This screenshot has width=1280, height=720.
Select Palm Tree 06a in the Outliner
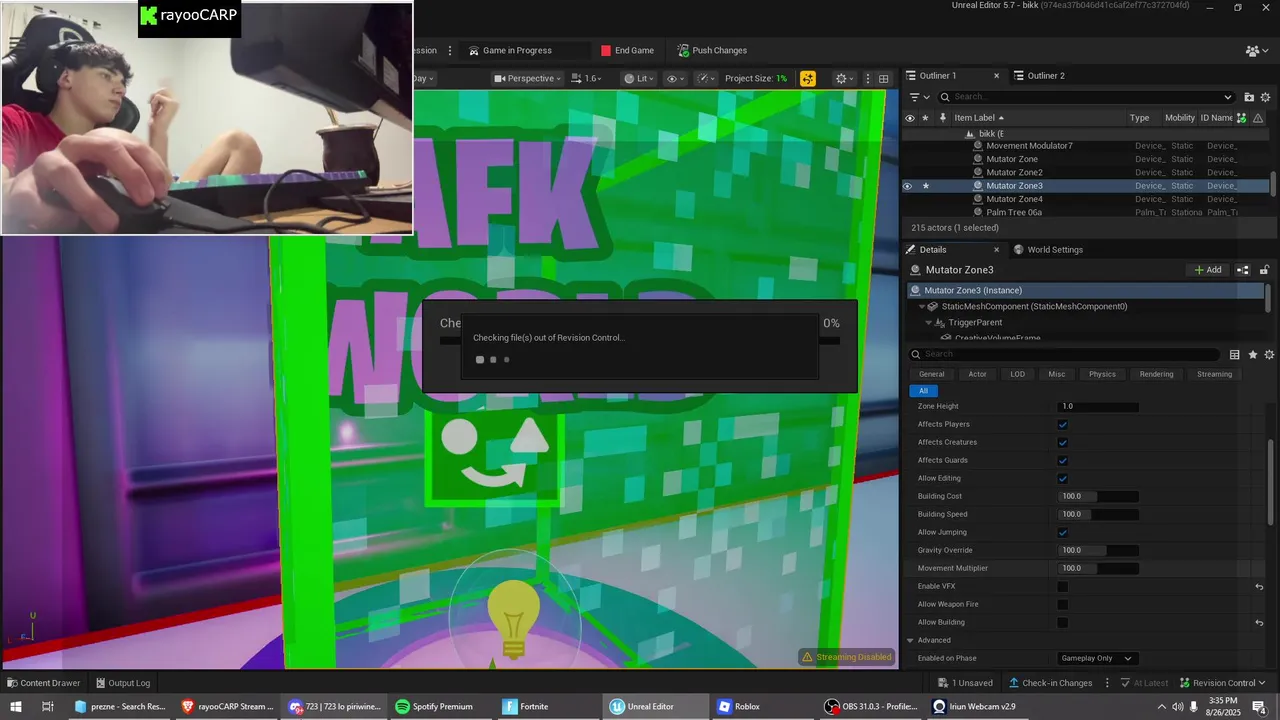pyautogui.click(x=1013, y=212)
